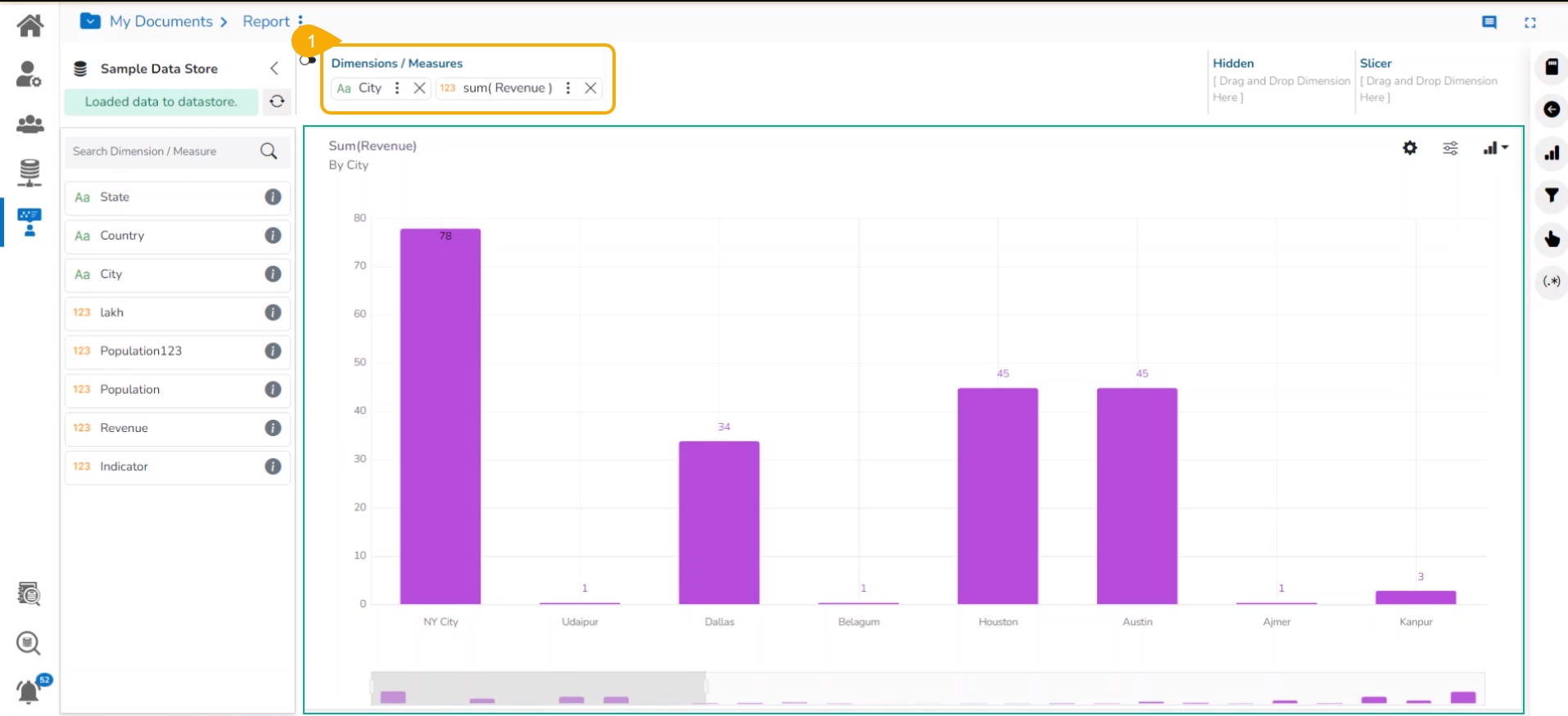Open the comments icon at top
1568x716 pixels.
(x=1489, y=23)
